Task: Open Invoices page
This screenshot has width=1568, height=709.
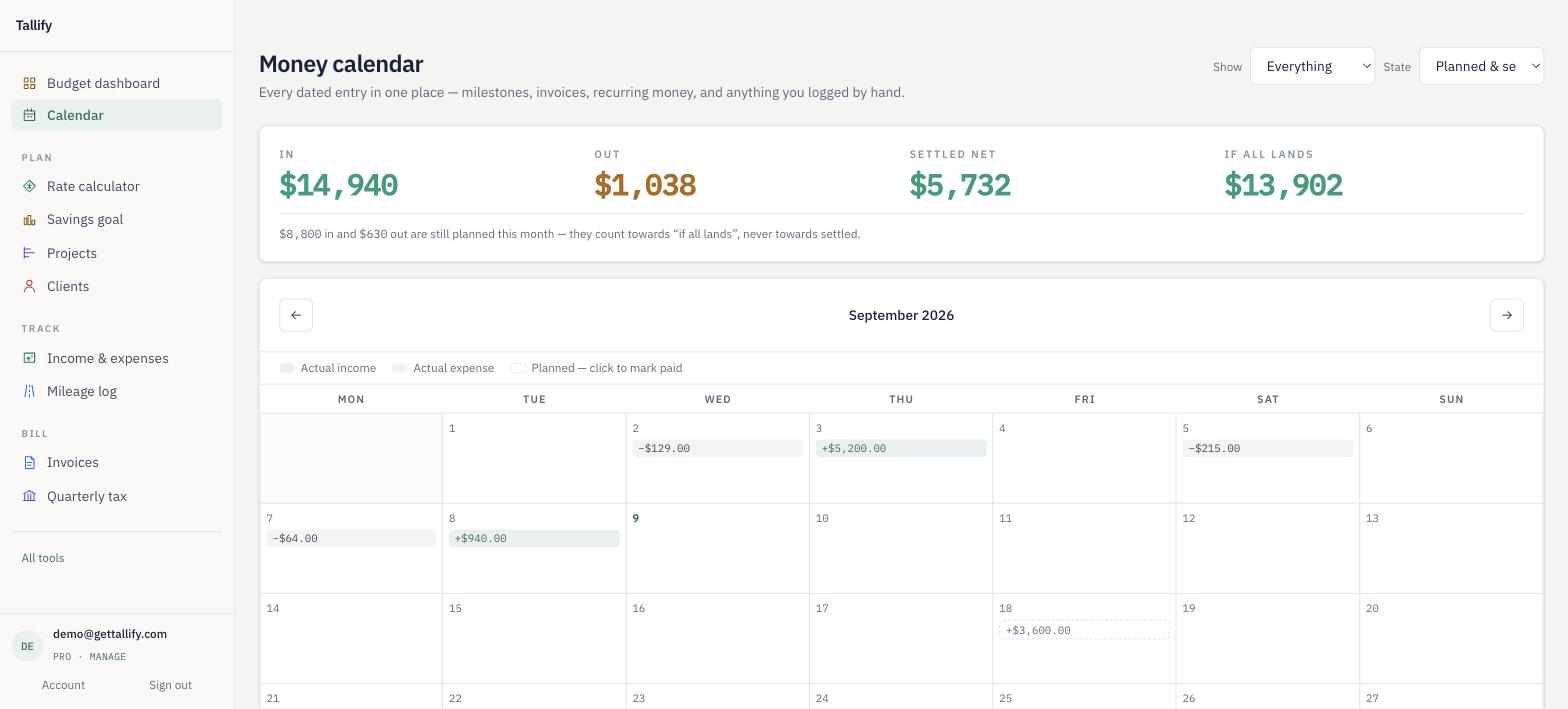Action: 117,462
